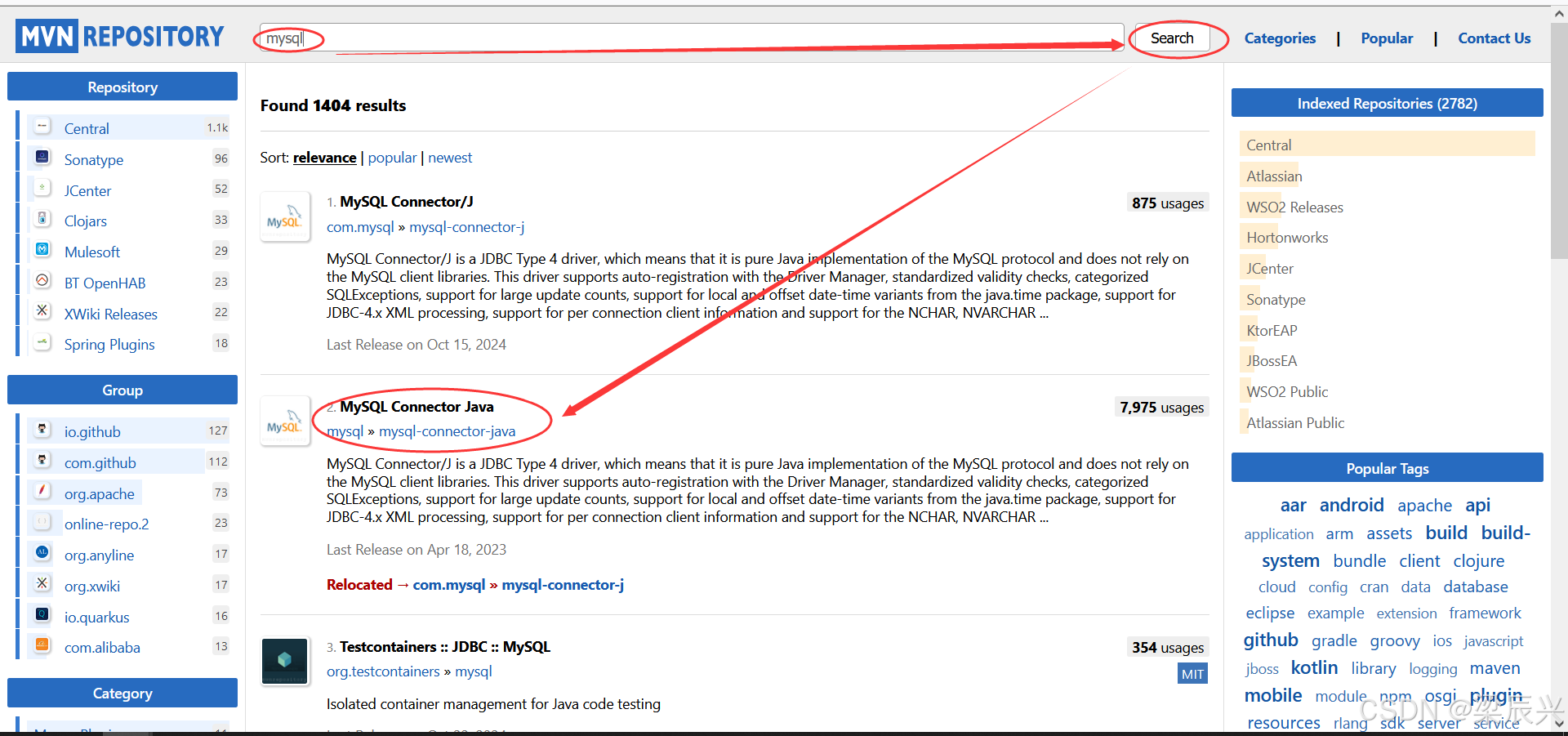Click the BT OpenHAB repository icon
Viewport: 1568px width, 736px height.
pyautogui.click(x=42, y=281)
